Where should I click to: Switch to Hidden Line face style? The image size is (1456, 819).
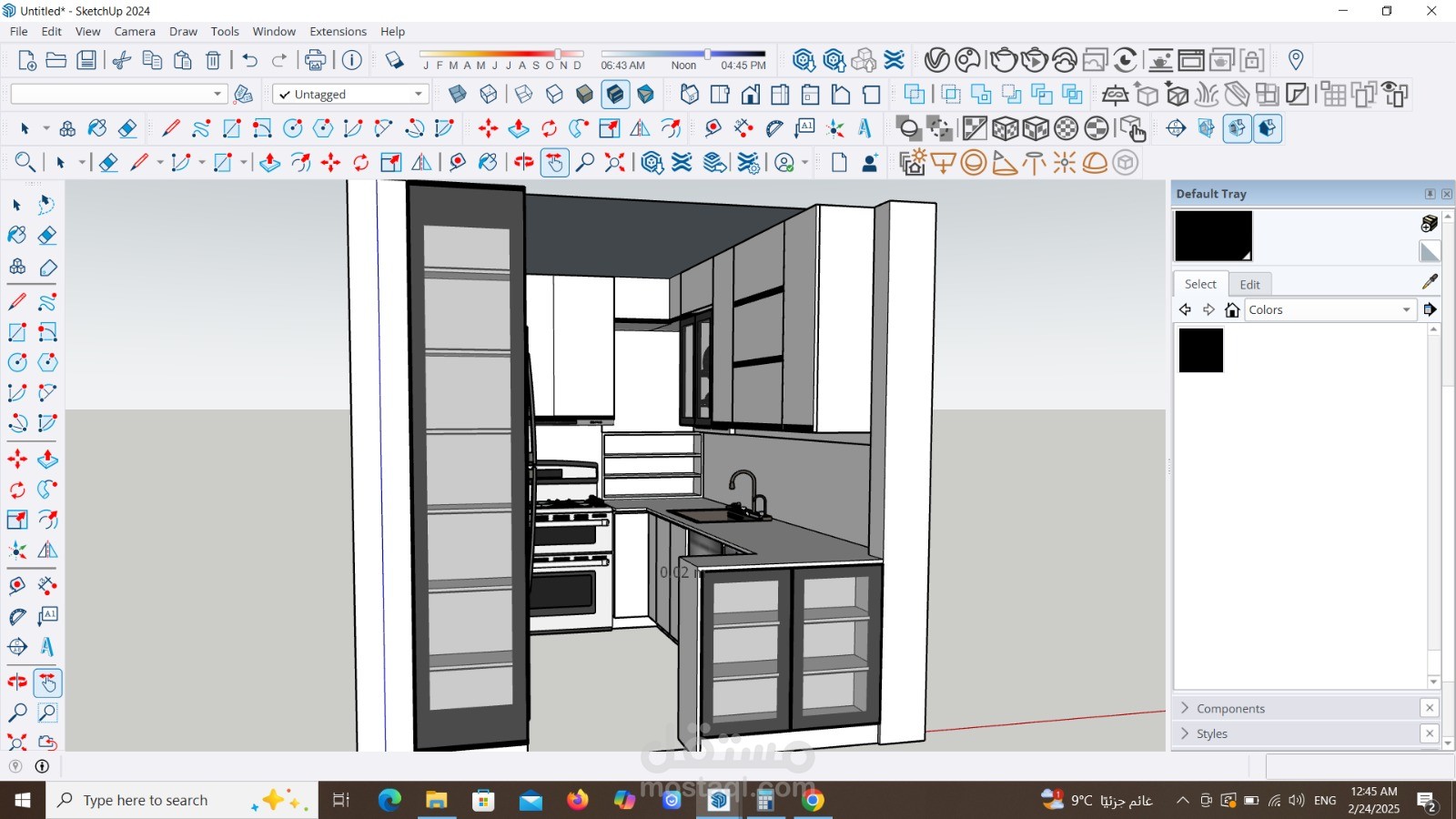(x=554, y=95)
